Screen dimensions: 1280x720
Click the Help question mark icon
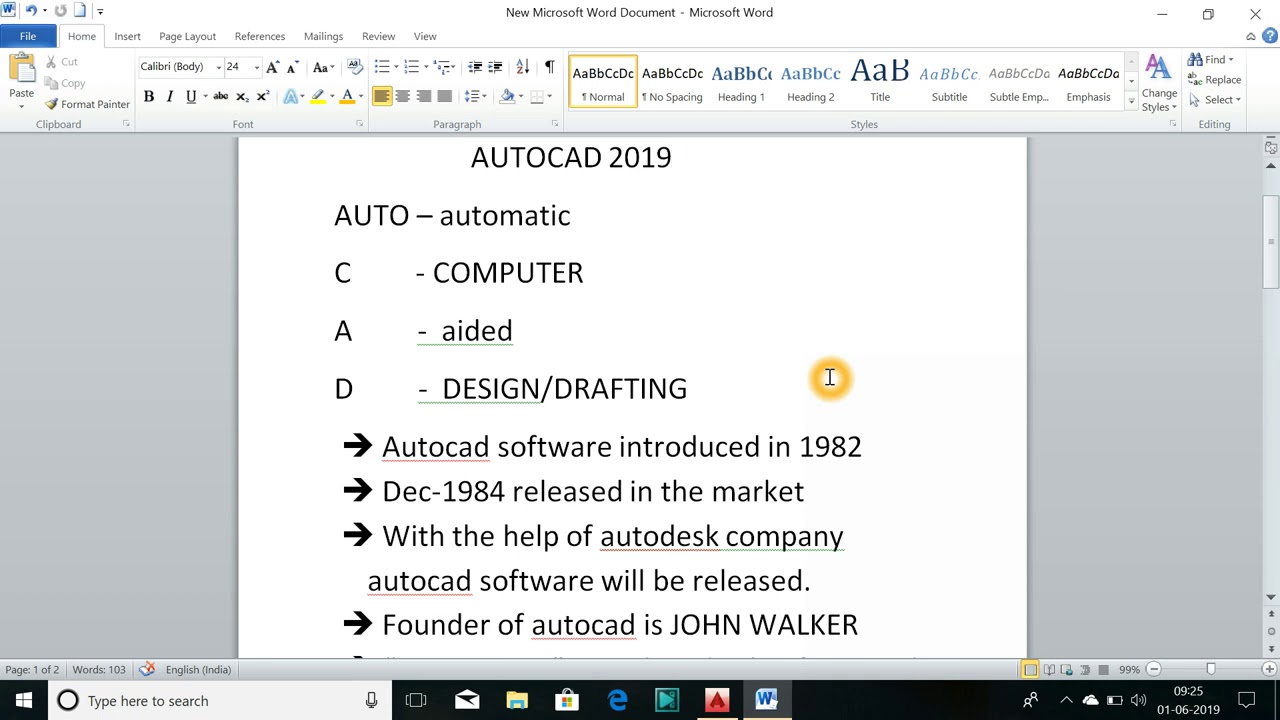click(x=1269, y=36)
